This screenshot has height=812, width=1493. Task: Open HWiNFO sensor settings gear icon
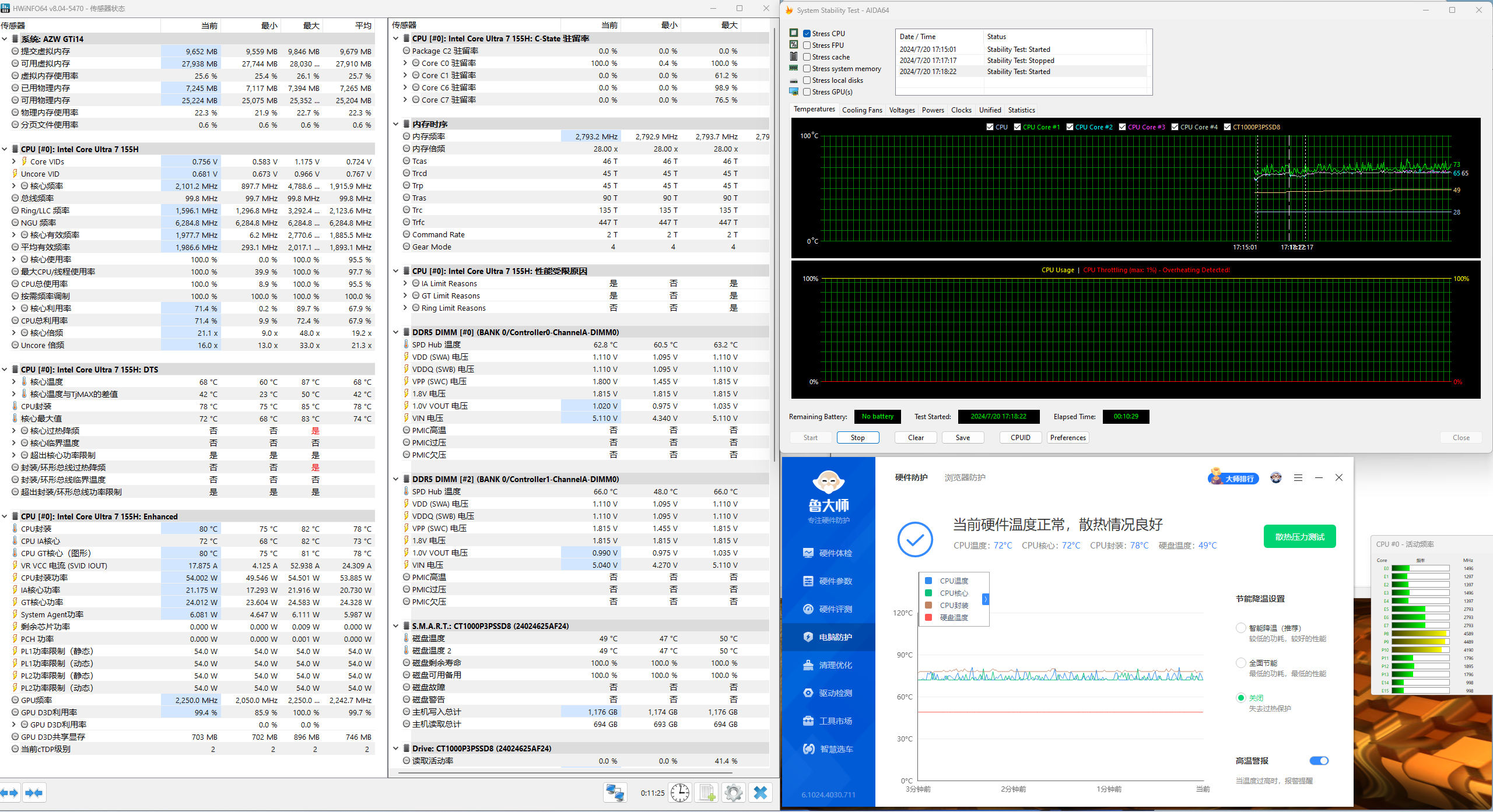[734, 793]
